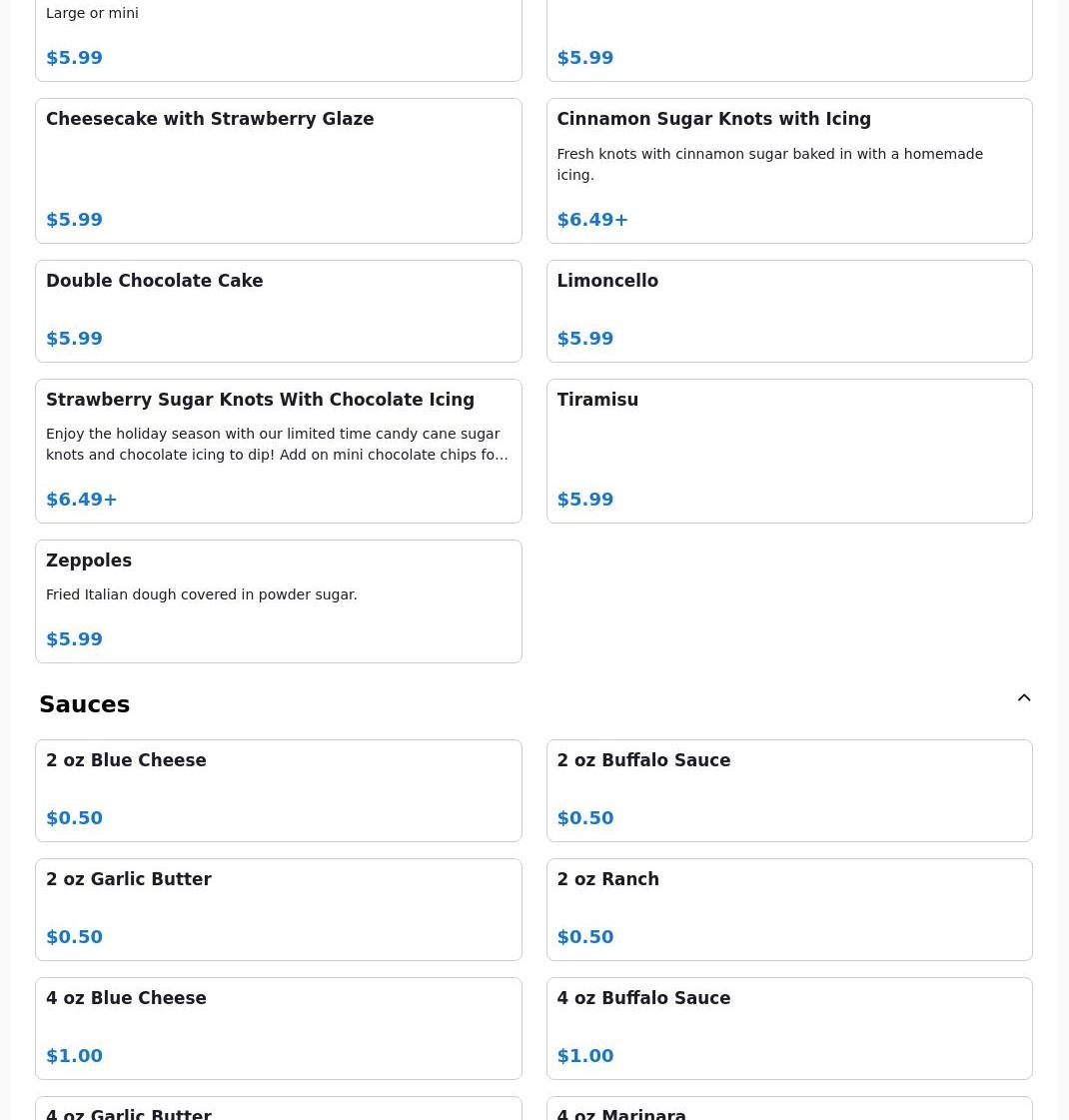Image resolution: width=1069 pixels, height=1120 pixels.
Task: Click the Sauces section heading
Action: click(x=85, y=704)
